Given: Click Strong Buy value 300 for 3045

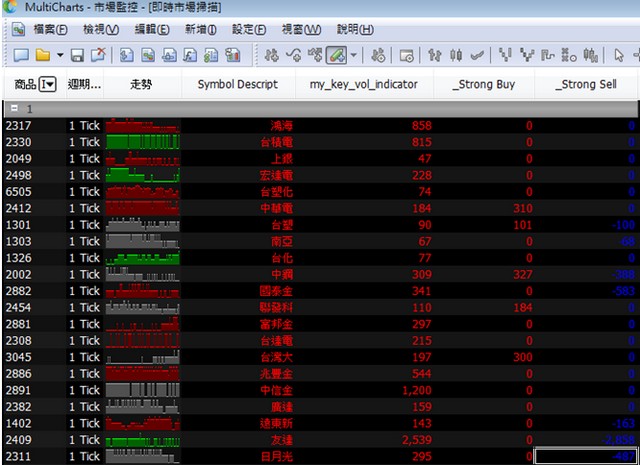Looking at the screenshot, I should coord(523,357).
